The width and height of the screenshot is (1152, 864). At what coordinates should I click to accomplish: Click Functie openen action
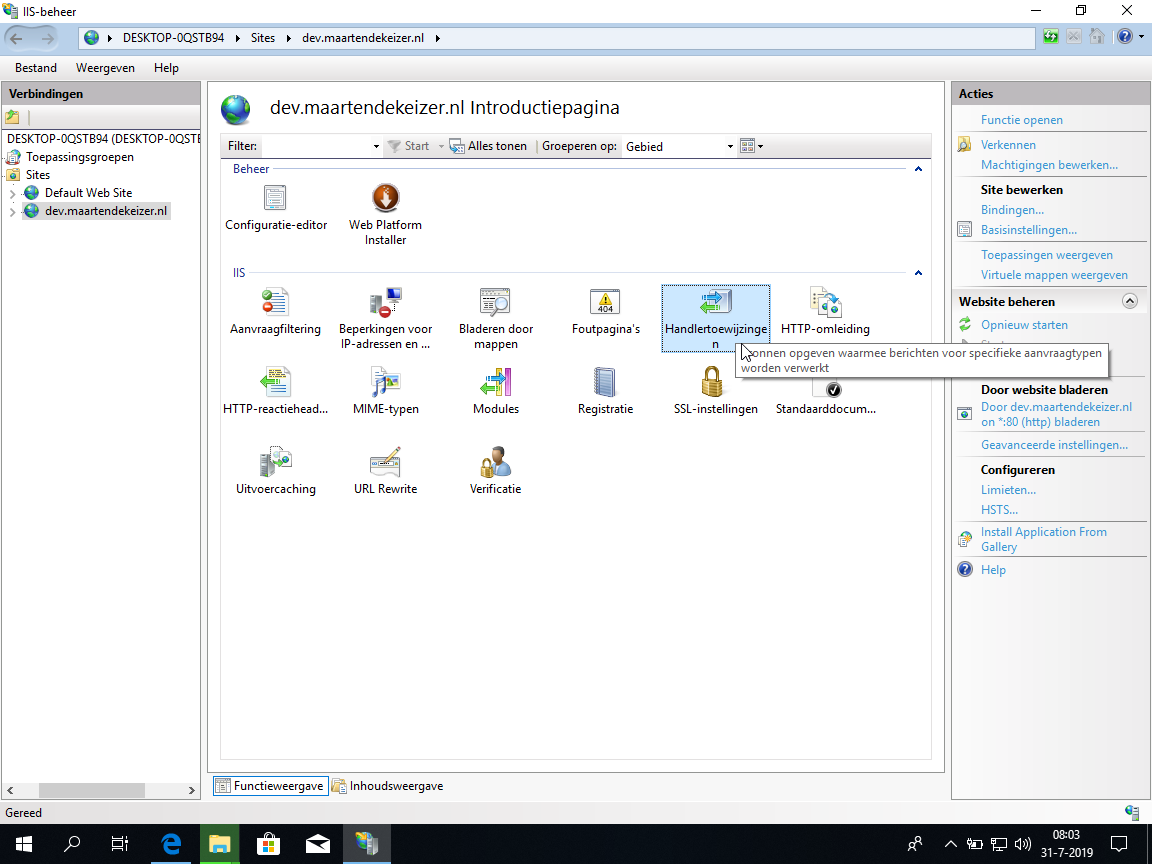1021,120
